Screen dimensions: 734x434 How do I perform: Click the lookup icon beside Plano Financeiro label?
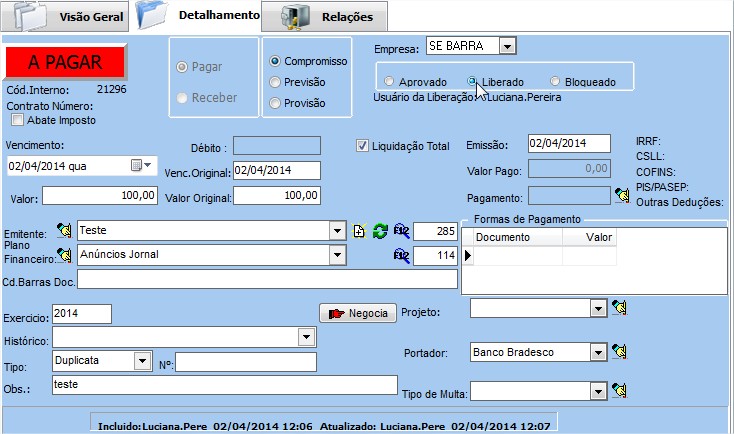pyautogui.click(x=65, y=255)
